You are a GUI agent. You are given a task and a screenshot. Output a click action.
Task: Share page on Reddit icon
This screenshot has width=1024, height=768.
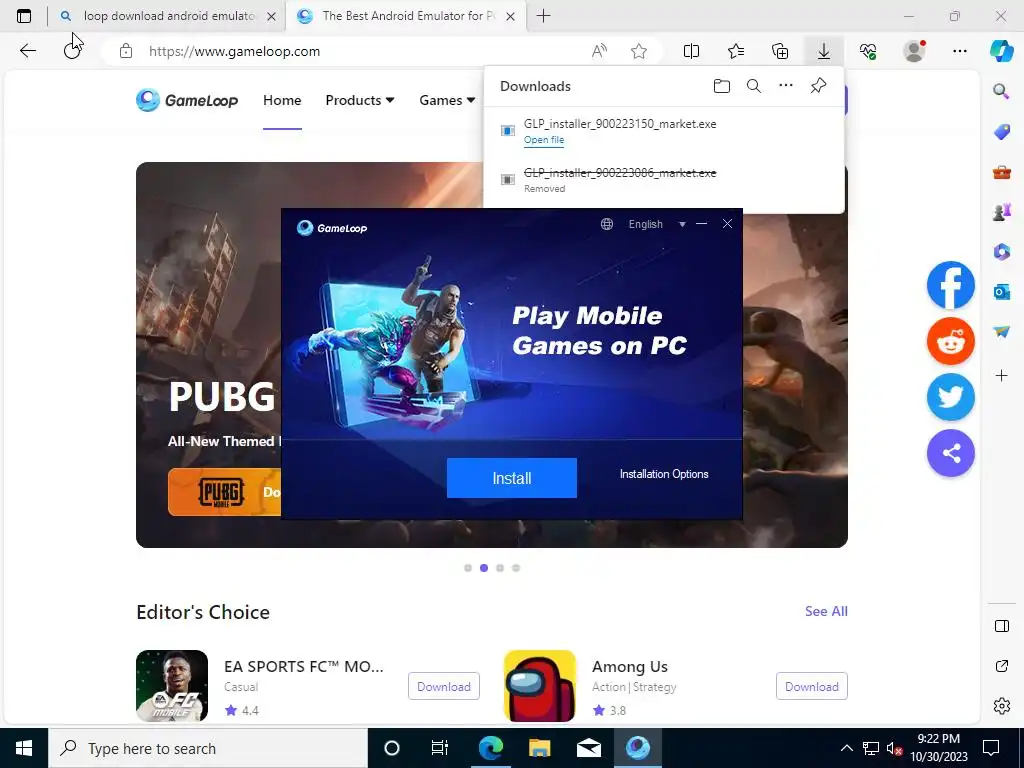coord(951,342)
